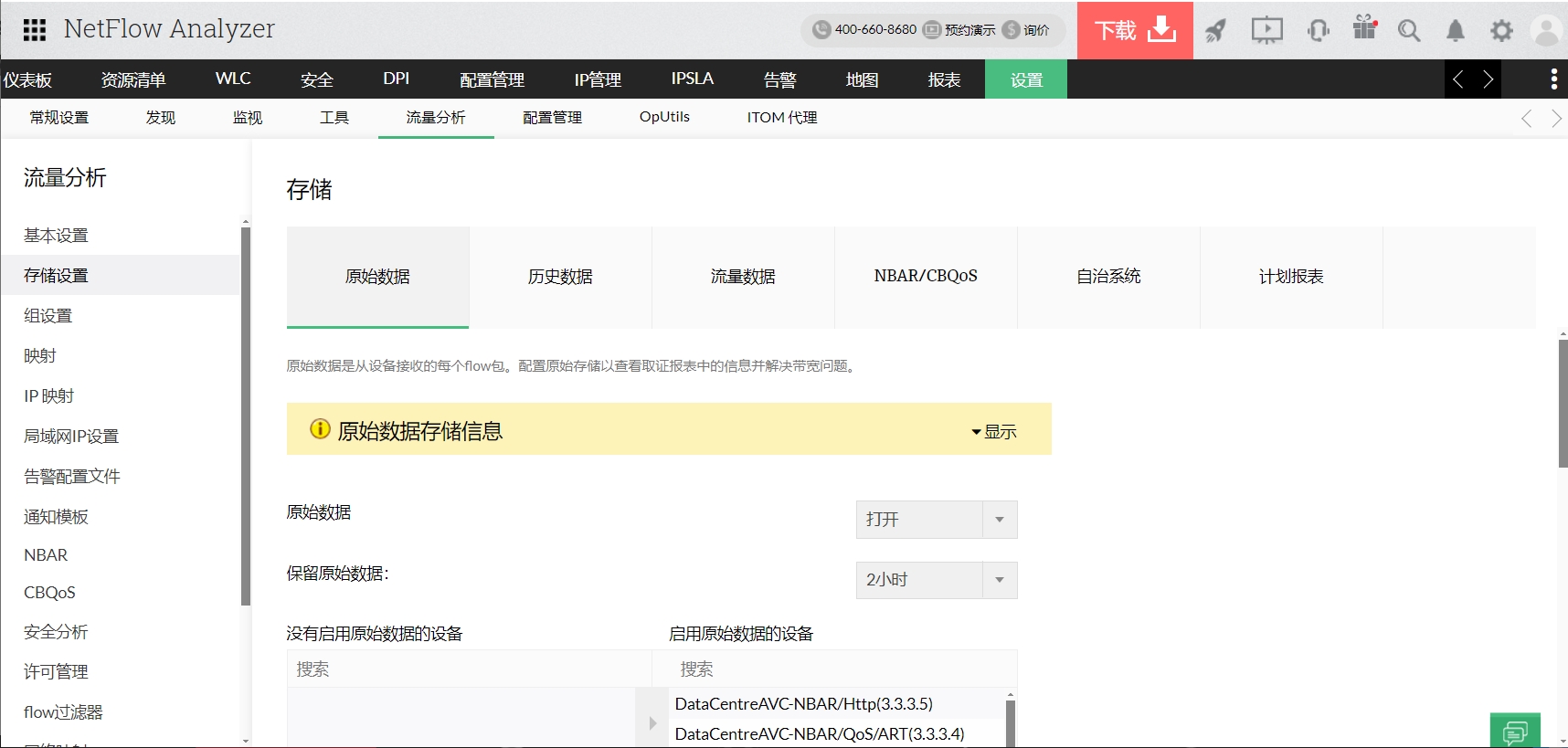Switch to the ITOM 代理 sub-tab
This screenshot has height=748, width=1568.
click(782, 118)
